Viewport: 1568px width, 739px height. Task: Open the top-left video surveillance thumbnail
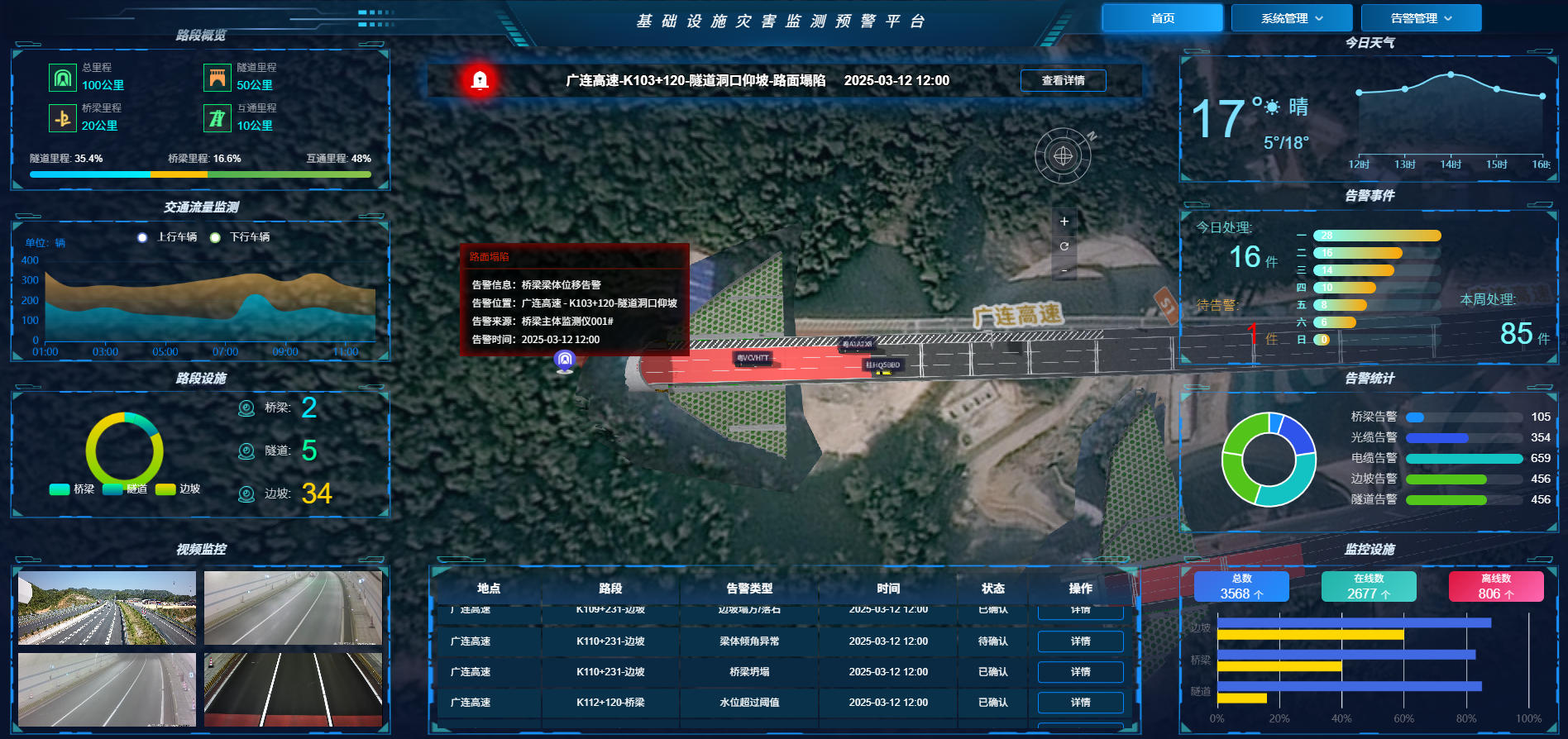108,608
